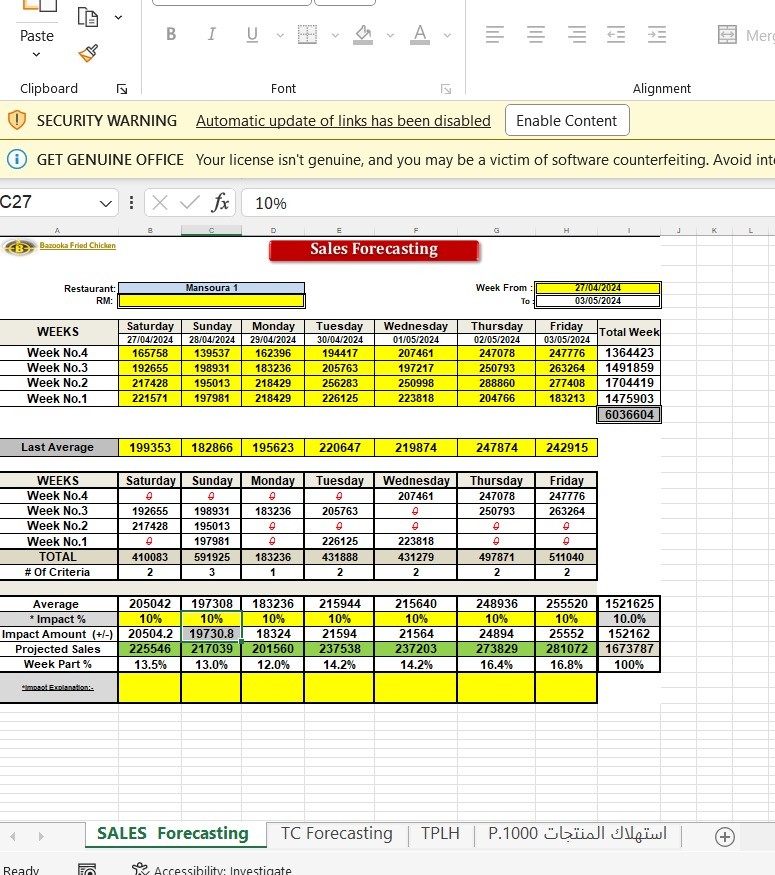This screenshot has height=875, width=775.
Task: Open Clipboard pane dialog launcher
Action: [x=122, y=89]
